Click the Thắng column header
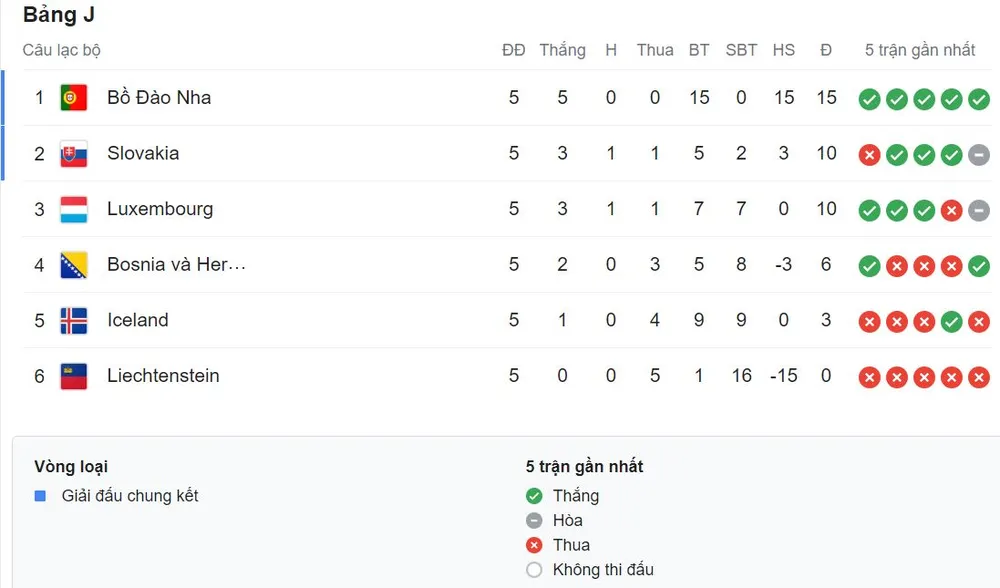1000x588 pixels. pos(562,50)
